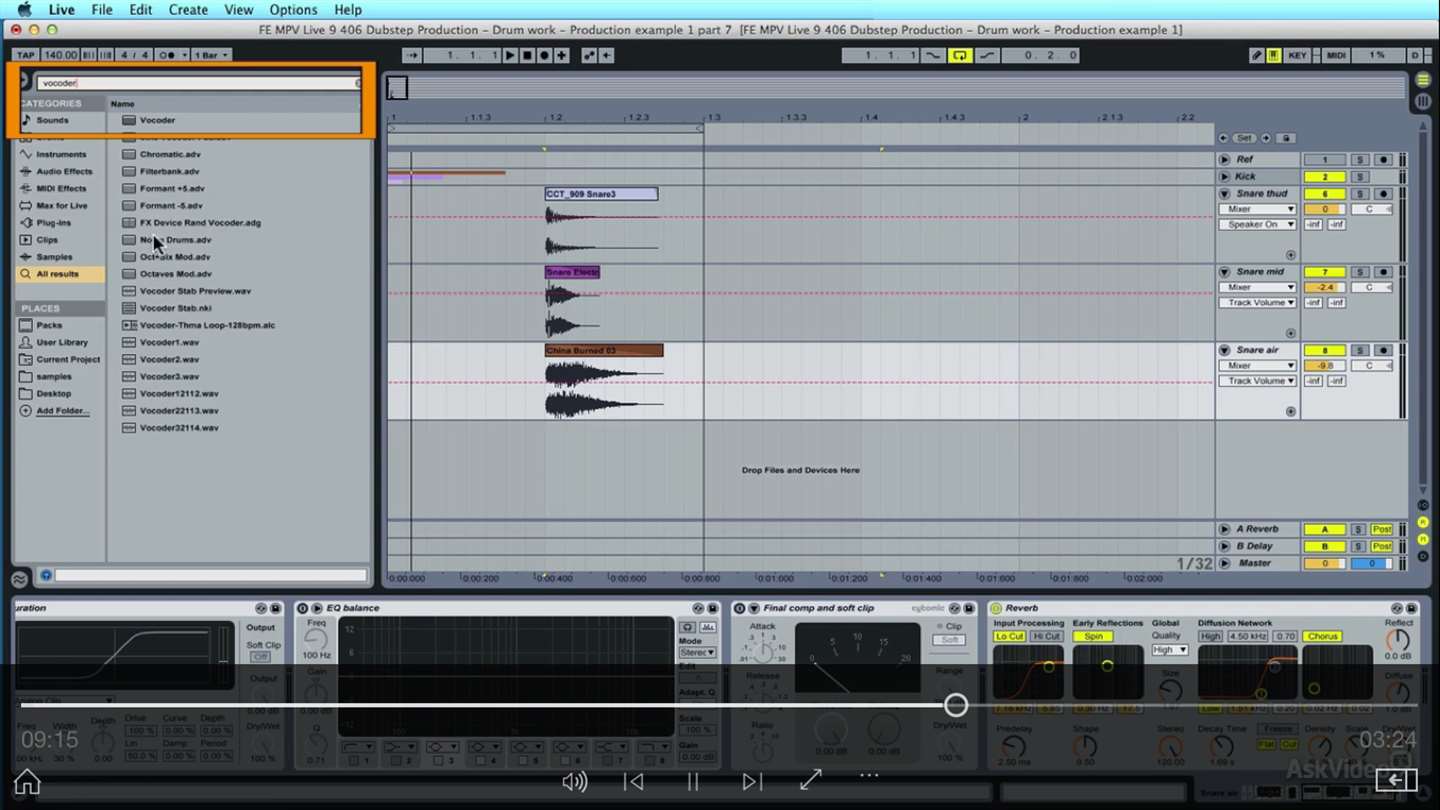Collapse the Snare mid track
This screenshot has width=1440, height=810.
point(1225,272)
